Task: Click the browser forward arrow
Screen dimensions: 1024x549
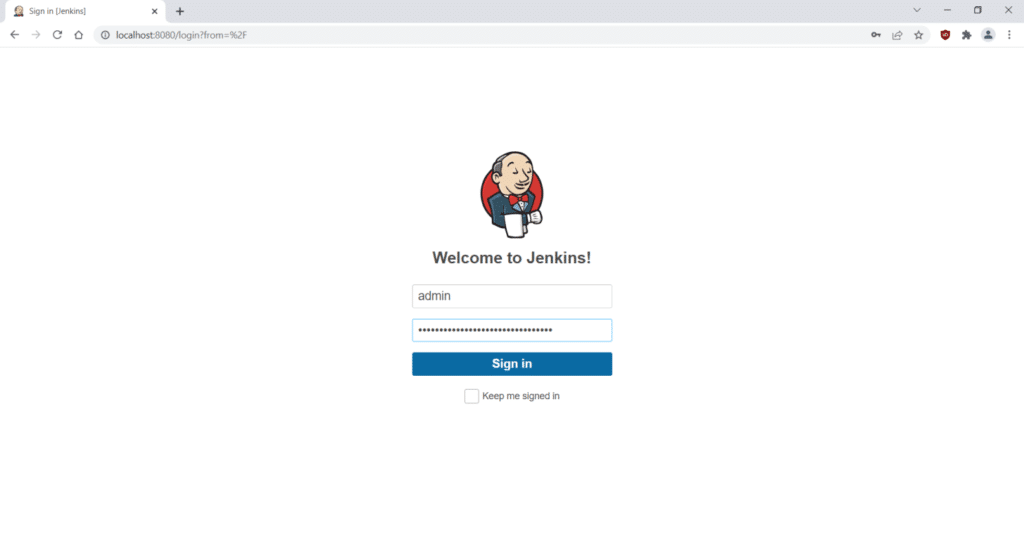Action: tap(36, 35)
